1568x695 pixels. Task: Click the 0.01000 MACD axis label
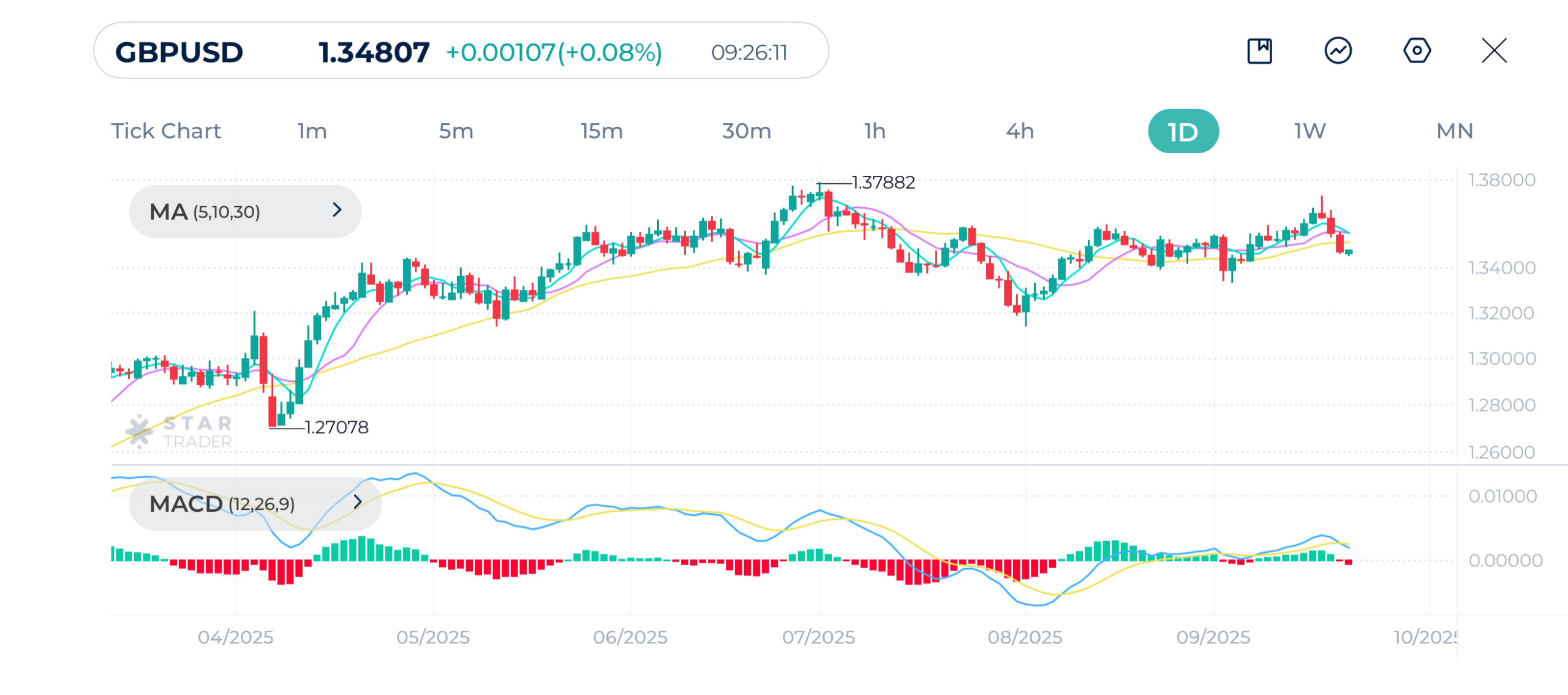(x=1502, y=496)
